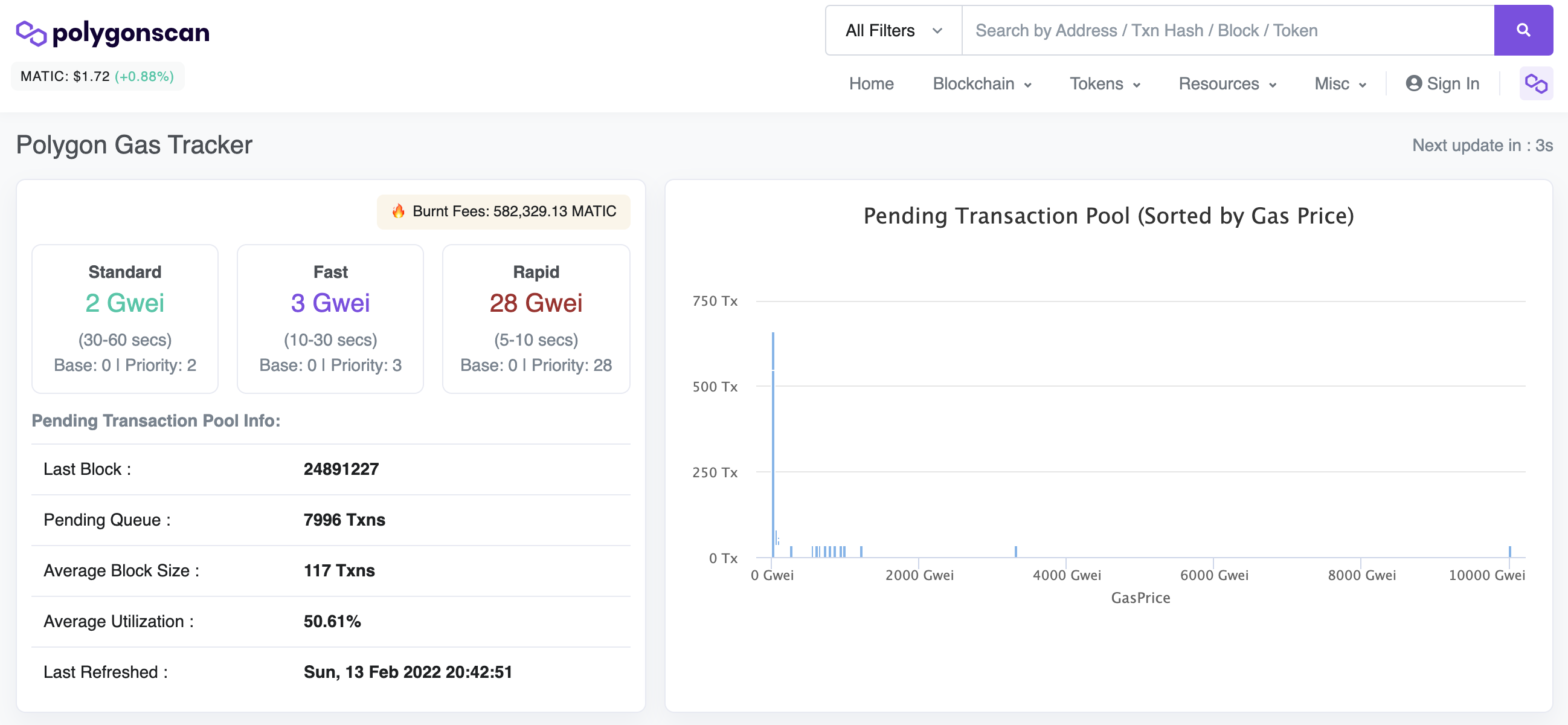
Task: Select the Rapid 28 Gwei card
Action: tap(536, 319)
